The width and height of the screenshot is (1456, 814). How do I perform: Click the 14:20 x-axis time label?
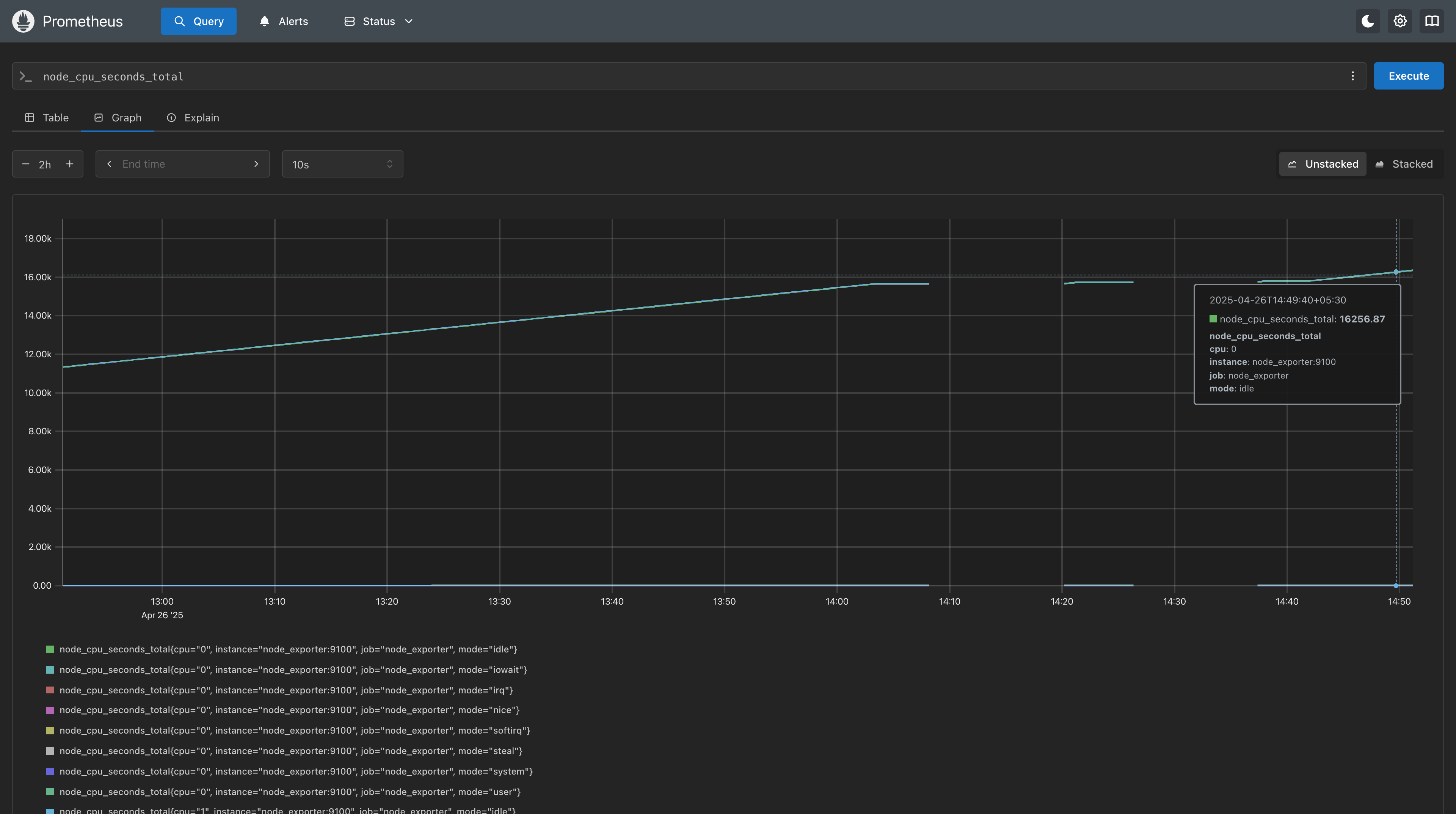(1062, 602)
